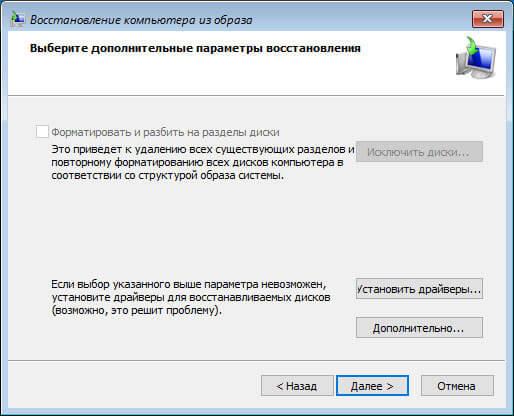The image size is (514, 416).
Task: Open the Дополнительно... options
Action: tap(419, 328)
